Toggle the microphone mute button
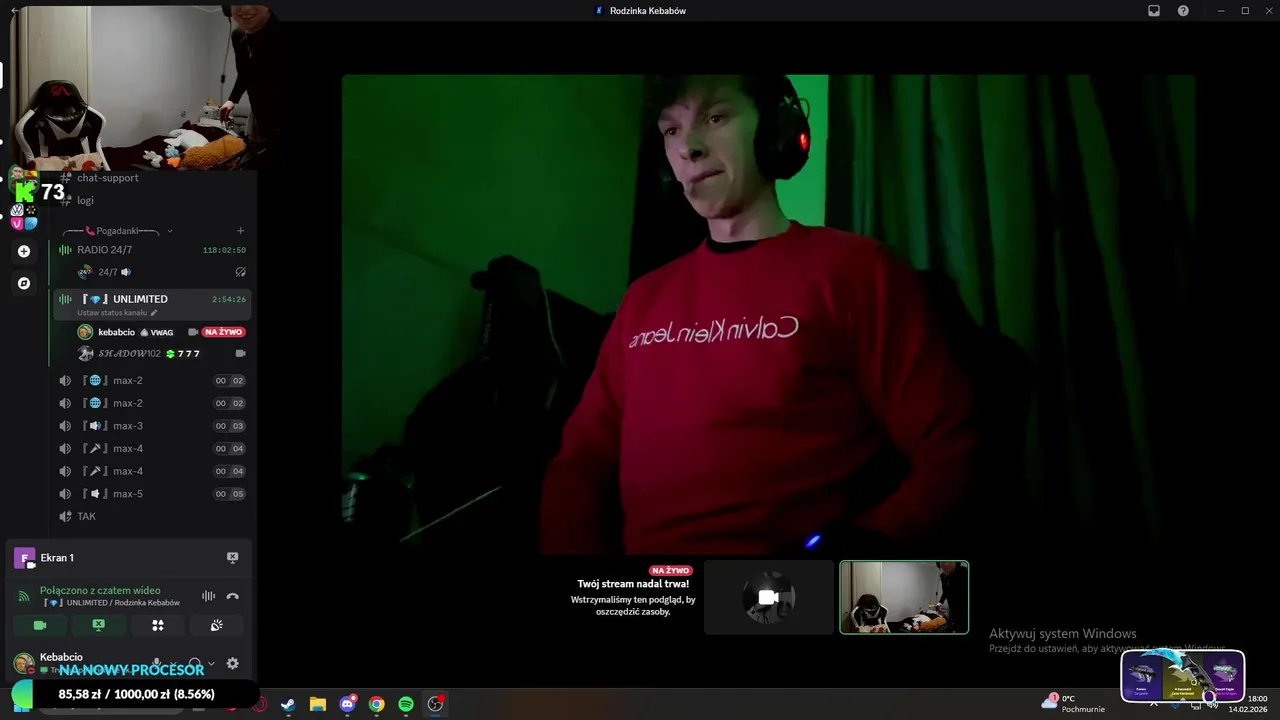 [x=157, y=663]
